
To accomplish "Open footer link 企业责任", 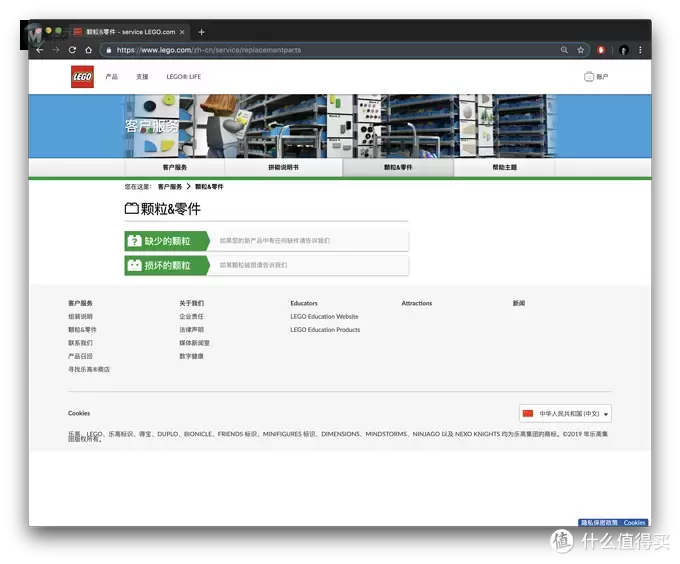I will click(192, 316).
